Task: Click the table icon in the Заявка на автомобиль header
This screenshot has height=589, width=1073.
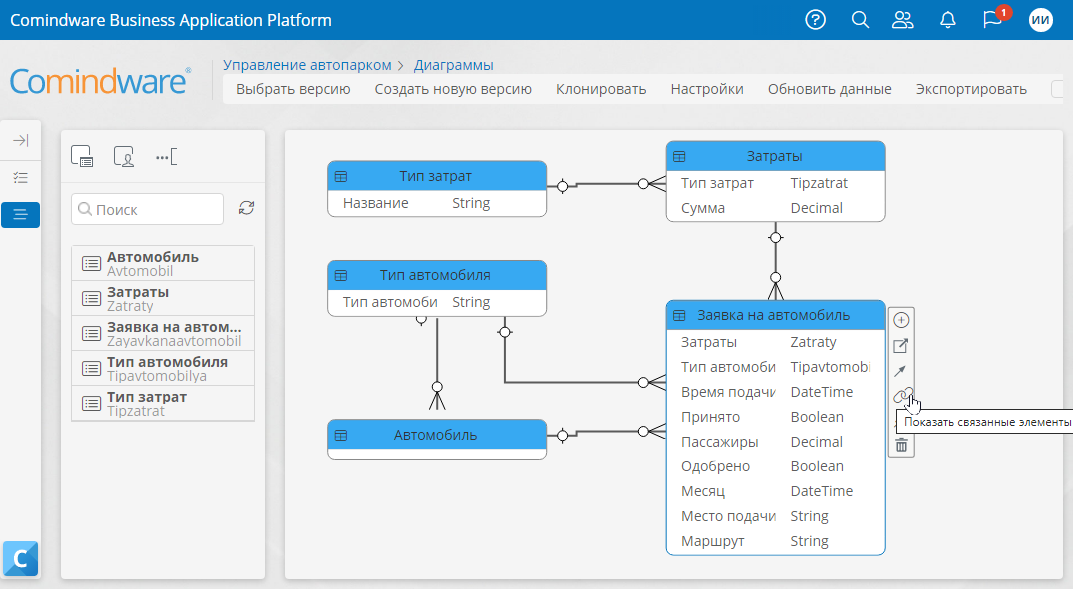Action: pyautogui.click(x=679, y=315)
